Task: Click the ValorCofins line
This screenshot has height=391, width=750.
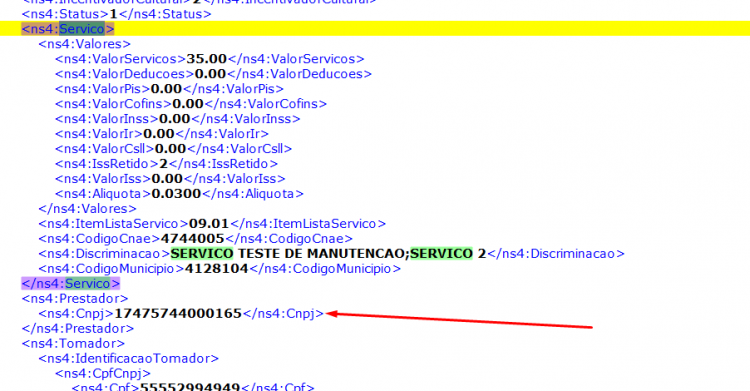Action: (x=191, y=104)
